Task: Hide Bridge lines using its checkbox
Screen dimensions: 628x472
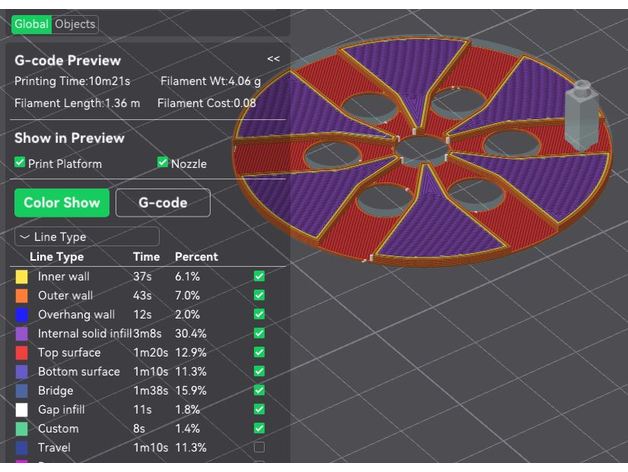Action: pyautogui.click(x=260, y=390)
